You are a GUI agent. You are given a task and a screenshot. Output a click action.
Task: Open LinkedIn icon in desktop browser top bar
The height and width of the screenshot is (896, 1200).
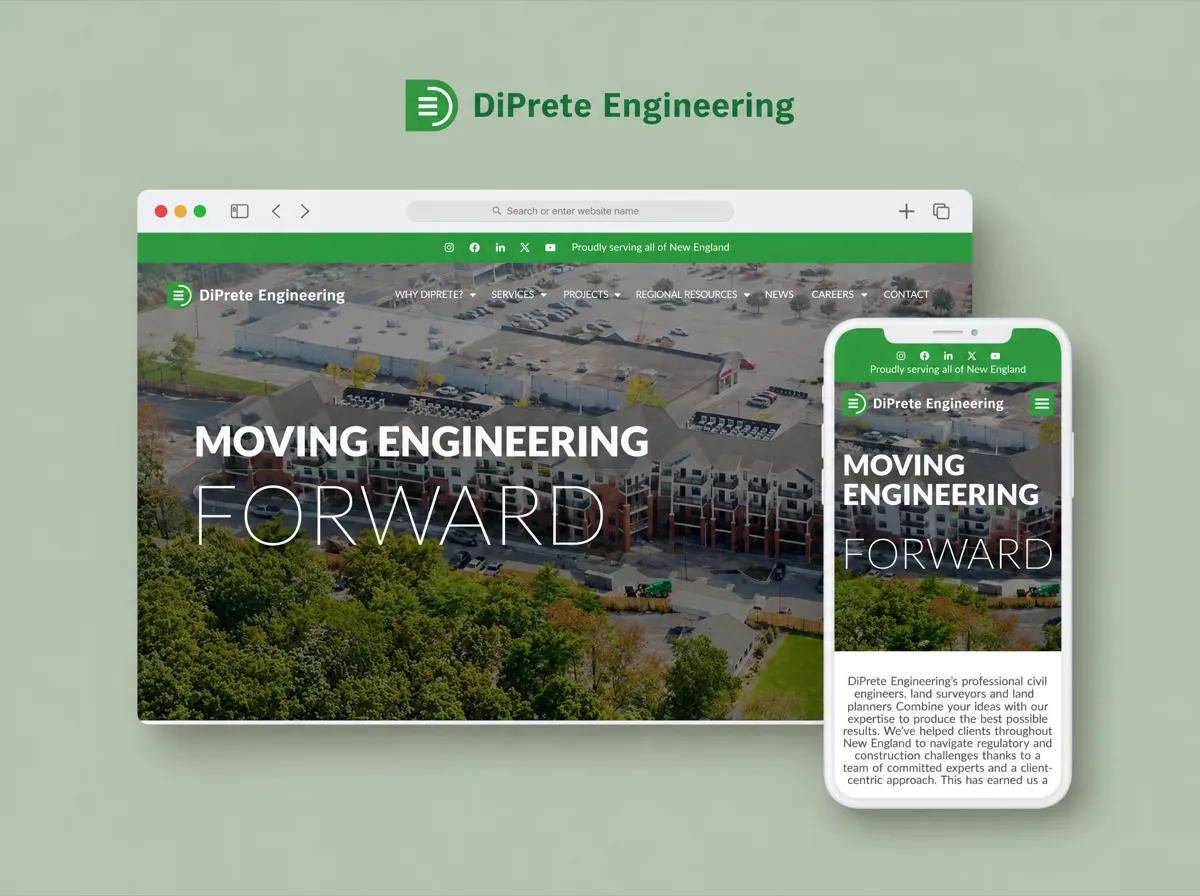click(499, 247)
